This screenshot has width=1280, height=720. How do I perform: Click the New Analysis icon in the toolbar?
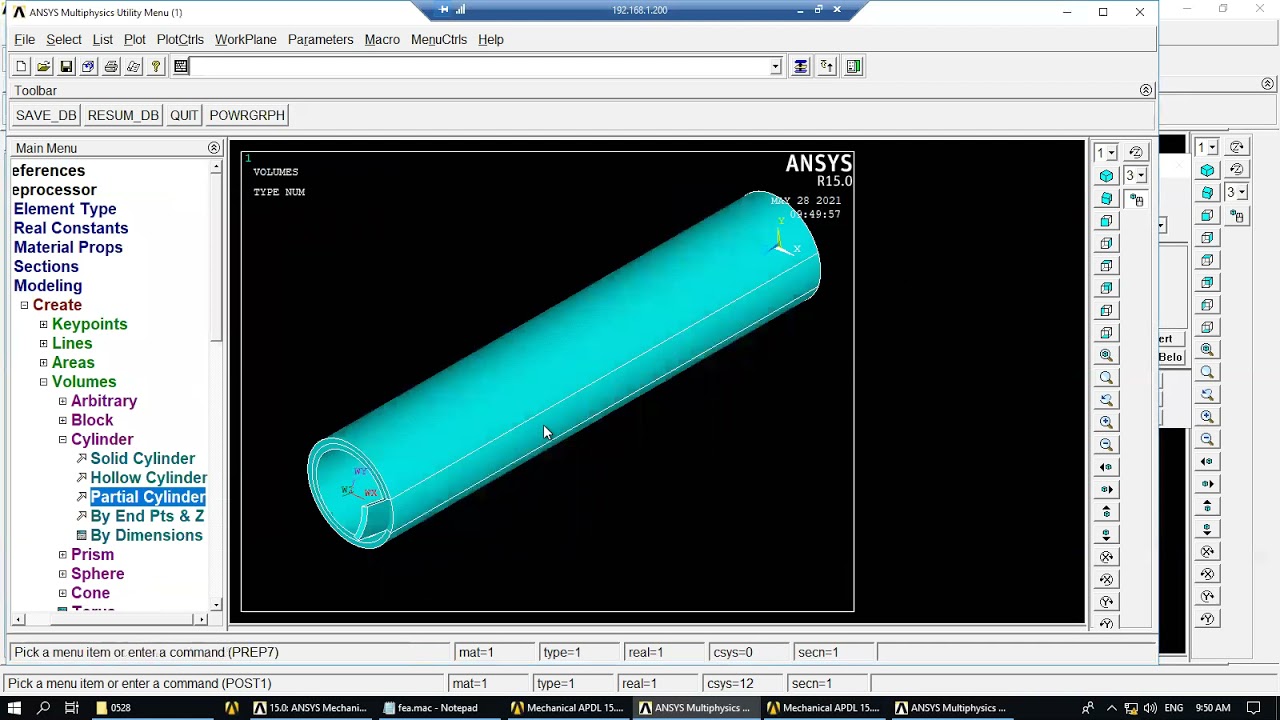[x=21, y=67]
